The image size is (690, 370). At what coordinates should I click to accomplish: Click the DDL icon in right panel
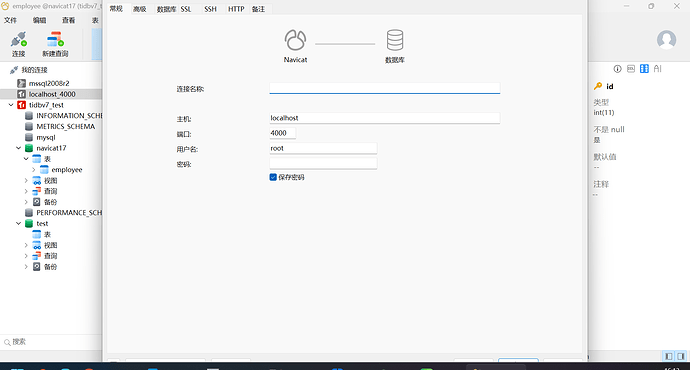point(631,69)
